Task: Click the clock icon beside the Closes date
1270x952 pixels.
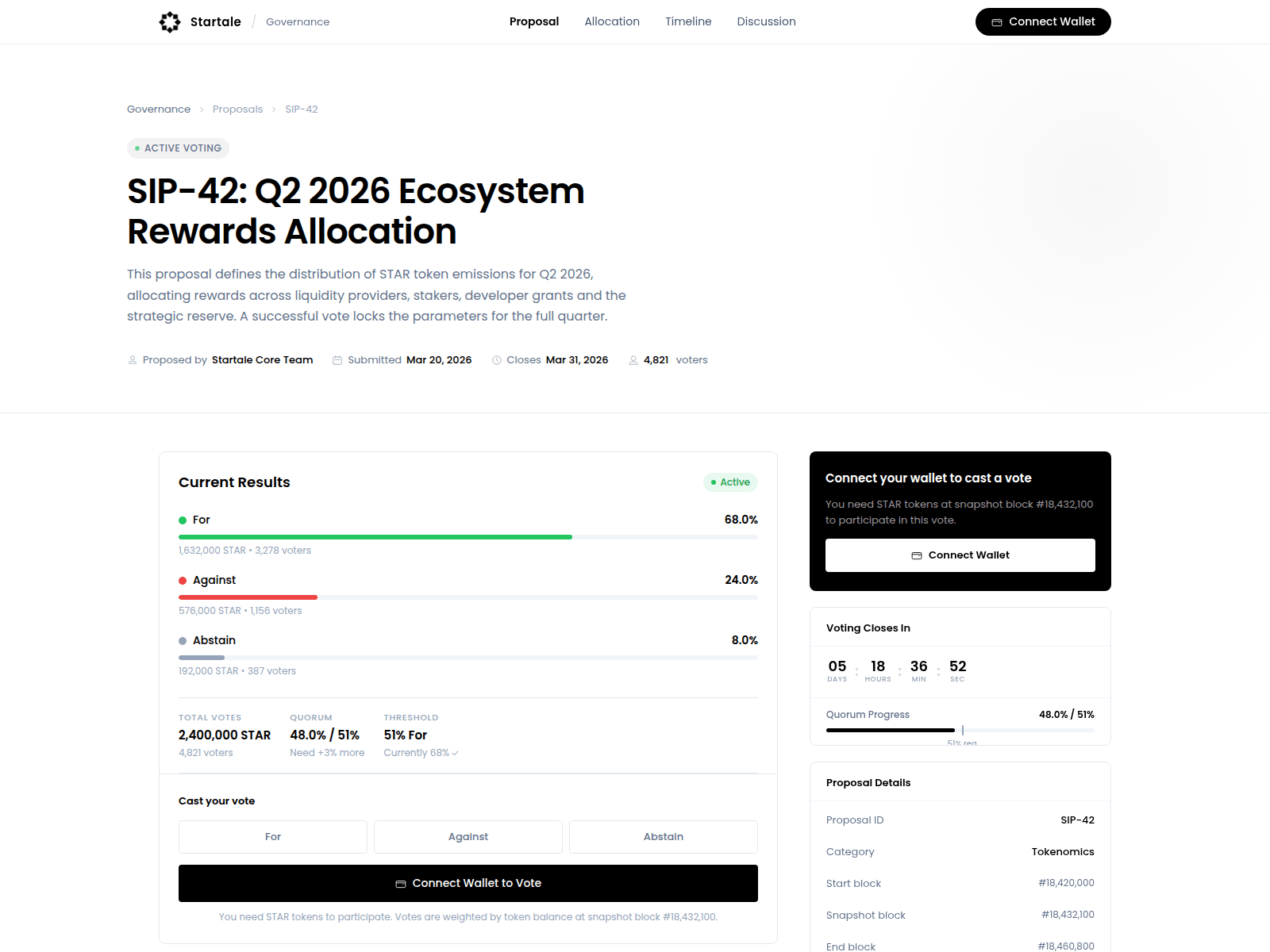Action: [x=496, y=359]
